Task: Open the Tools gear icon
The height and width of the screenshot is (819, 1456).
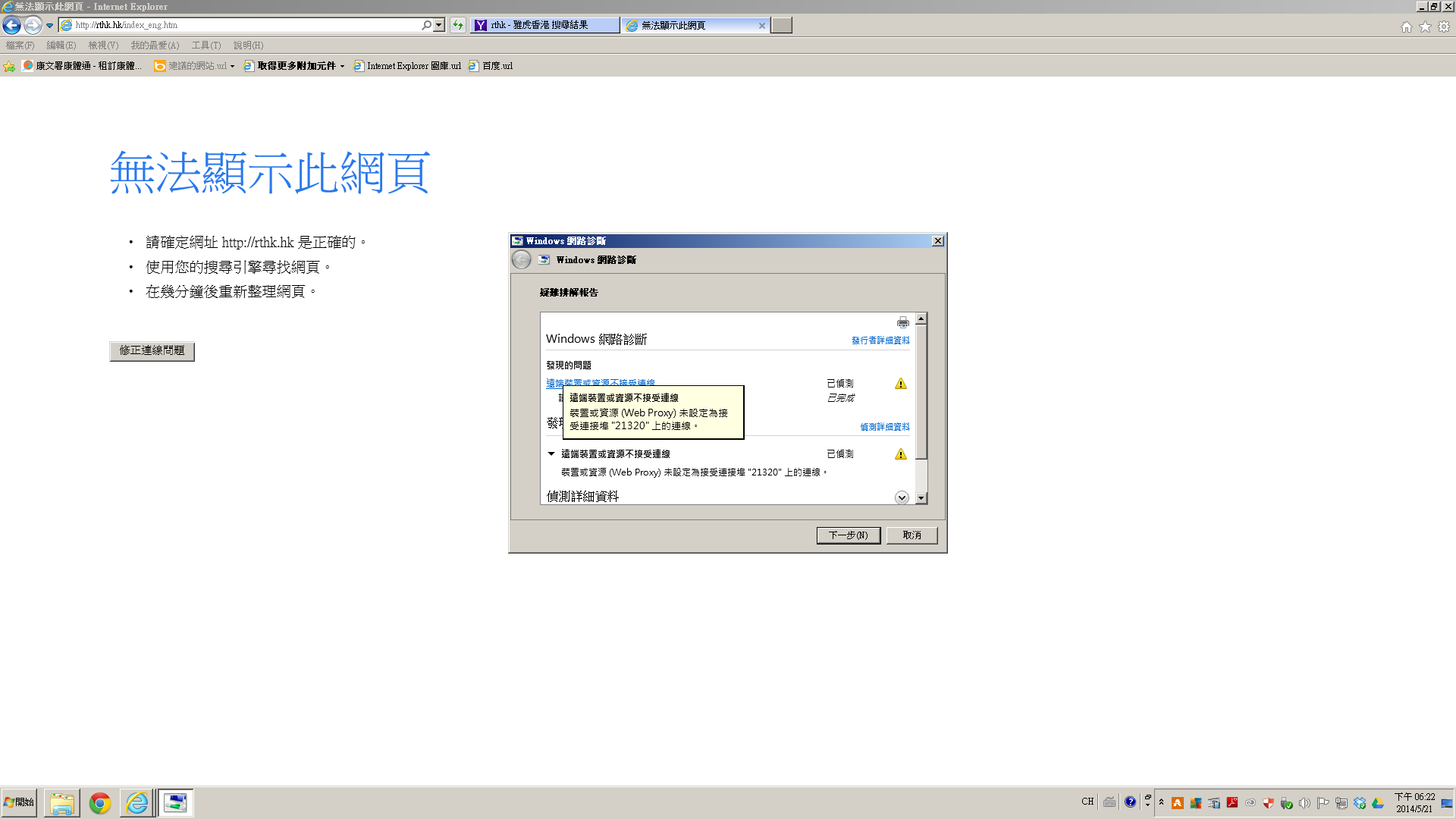Action: pyautogui.click(x=1444, y=27)
